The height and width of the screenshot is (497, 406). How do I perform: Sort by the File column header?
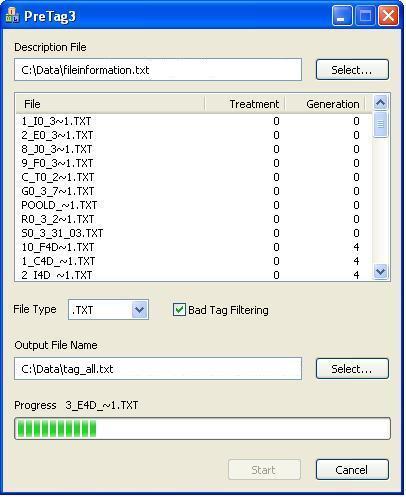(x=110, y=104)
